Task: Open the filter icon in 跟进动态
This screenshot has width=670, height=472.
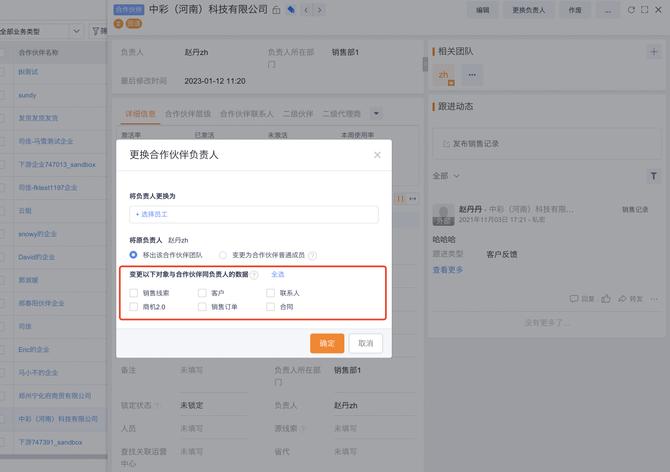Action: [x=653, y=176]
